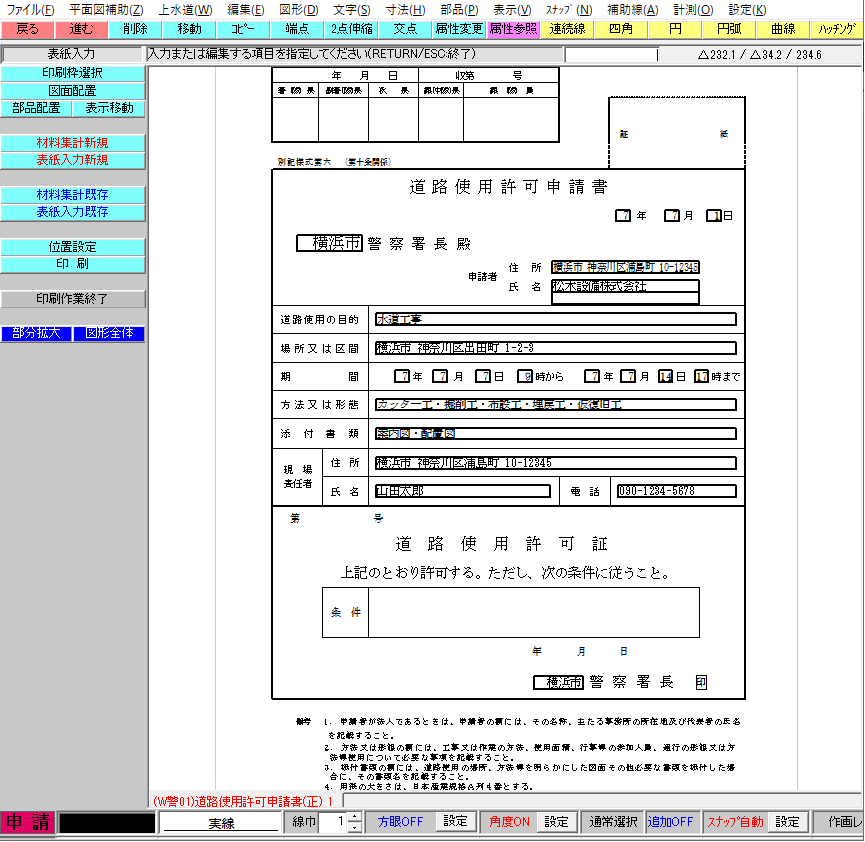
Task: Open the 部品(P) menu
Action: pos(459,10)
